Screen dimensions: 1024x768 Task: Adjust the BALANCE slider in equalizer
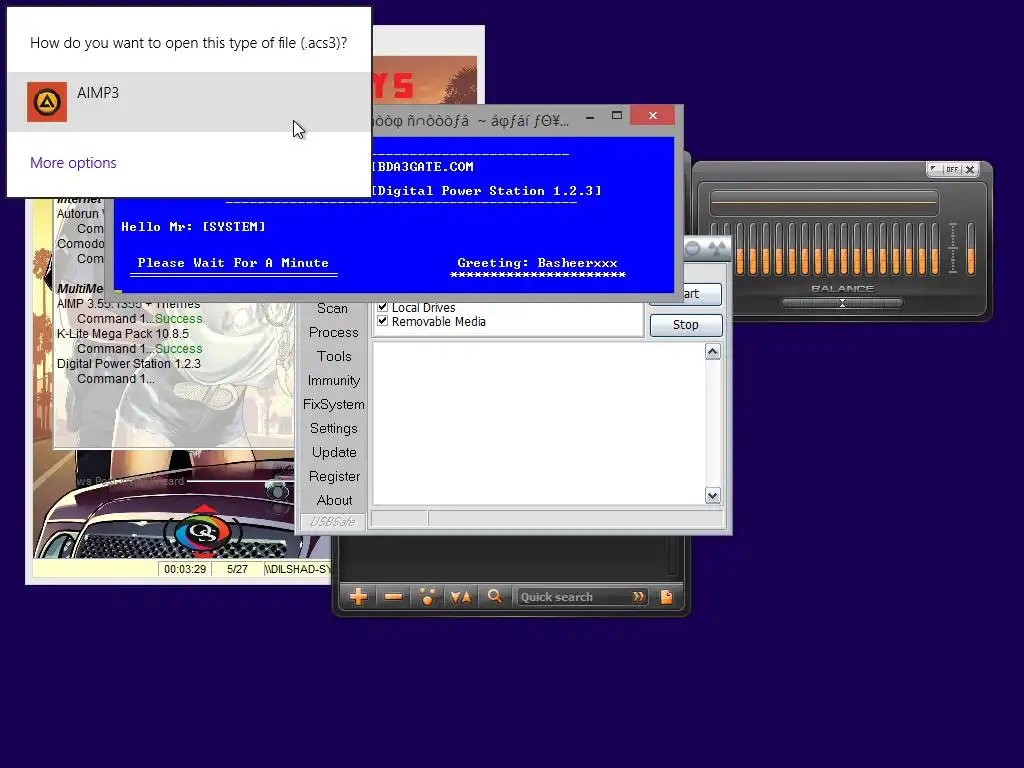pos(842,303)
